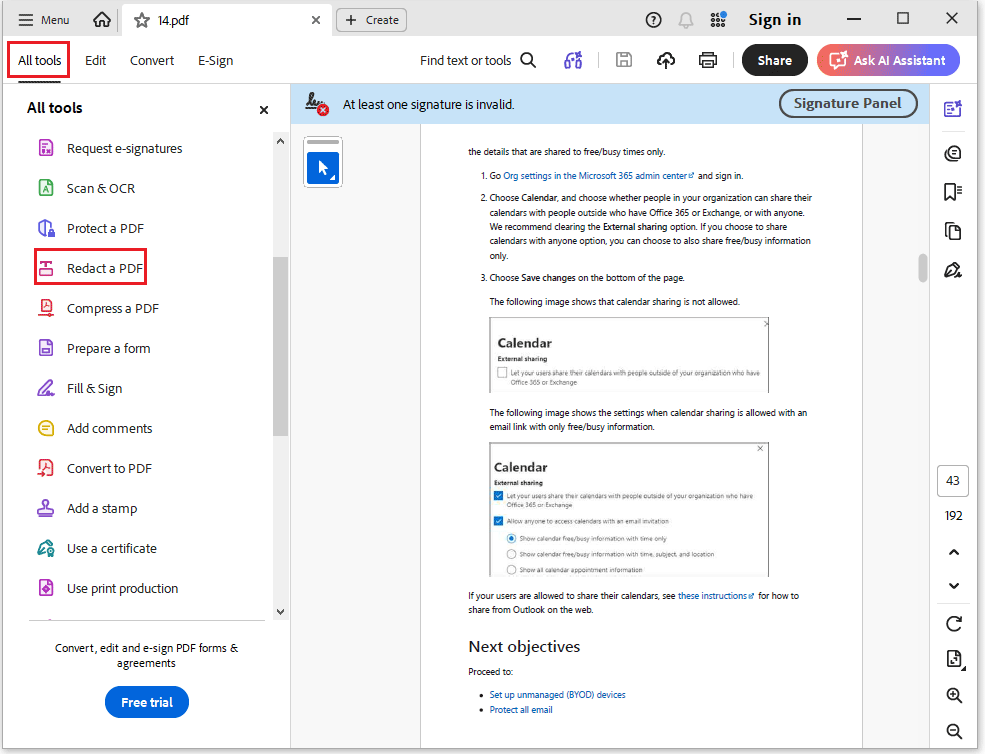This screenshot has height=754, width=985.
Task: Switch to the E-Sign tab
Action: click(215, 60)
